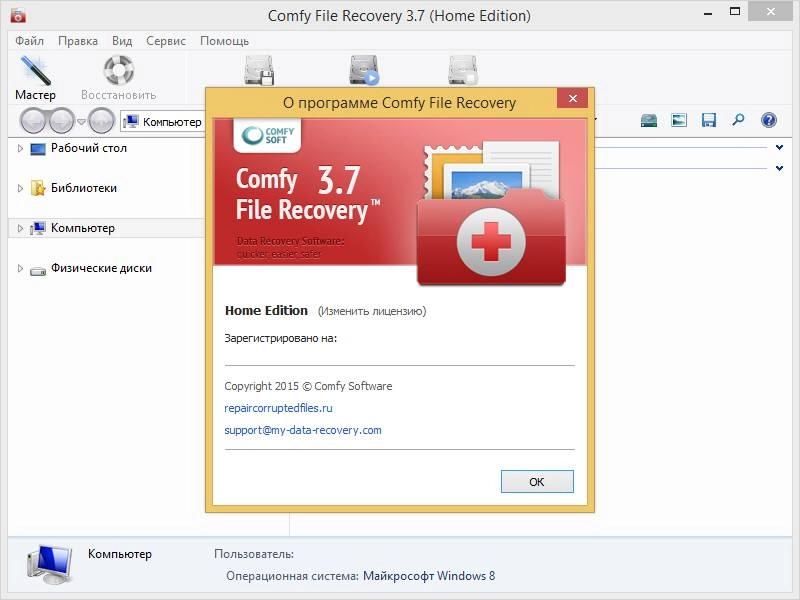Select Рабочий стол in the tree

point(88,148)
